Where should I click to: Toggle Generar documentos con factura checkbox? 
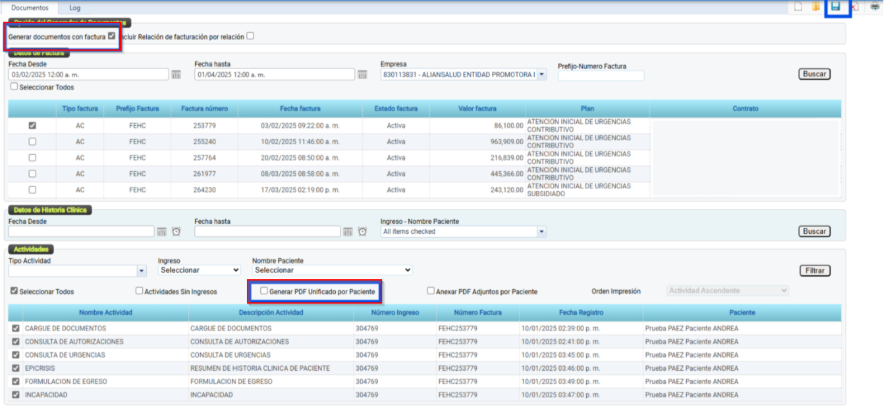pyautogui.click(x=112, y=36)
